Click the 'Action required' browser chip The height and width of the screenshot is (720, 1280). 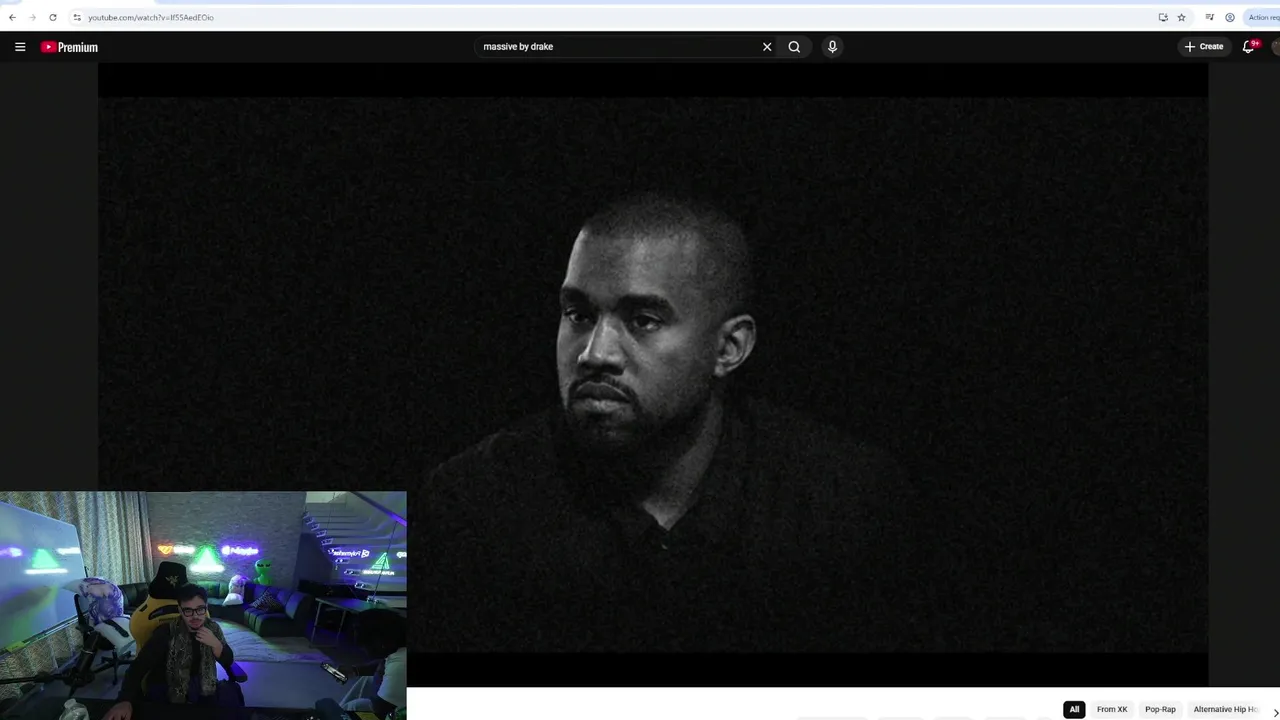coord(1262,17)
